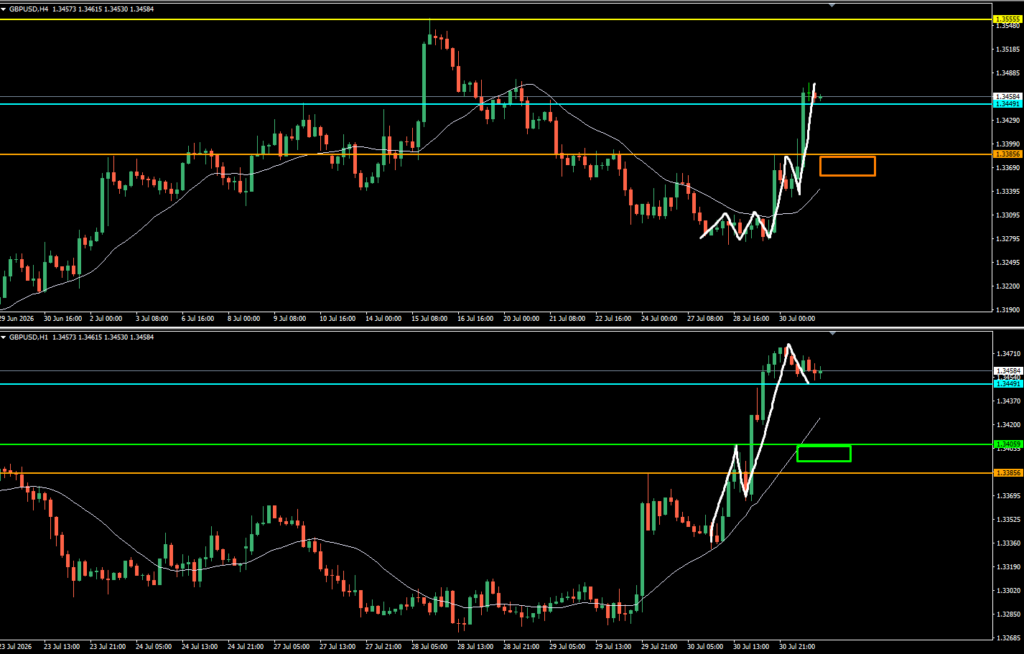Click the 1.35185 price scale value

click(1008, 49)
